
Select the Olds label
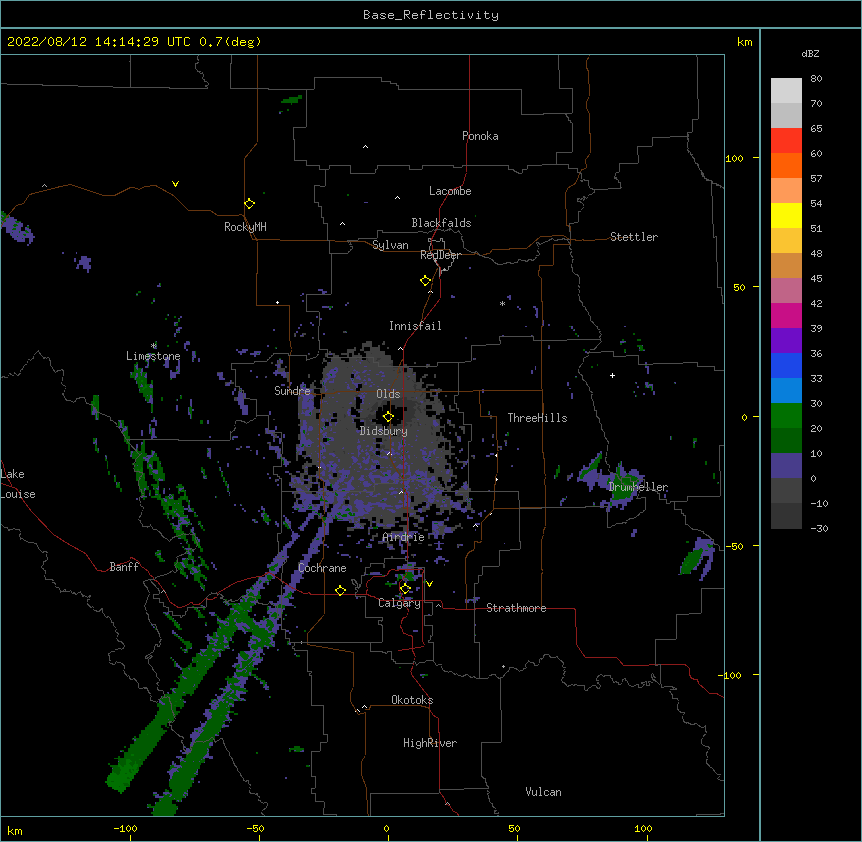[x=388, y=394]
